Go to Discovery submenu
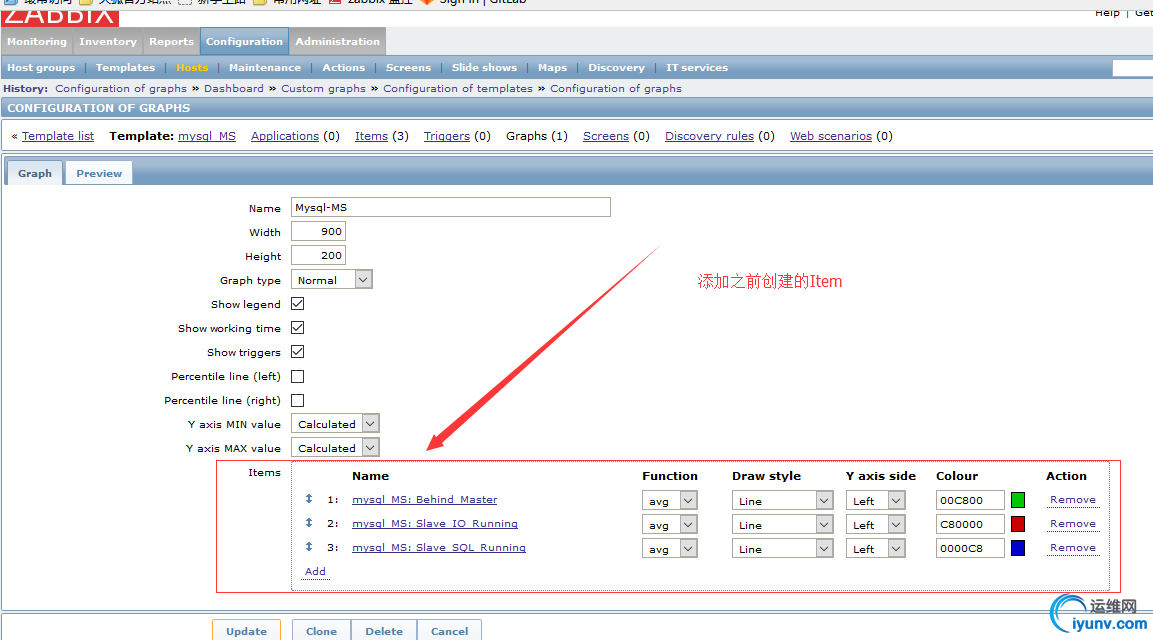This screenshot has width=1153, height=640. pos(616,67)
